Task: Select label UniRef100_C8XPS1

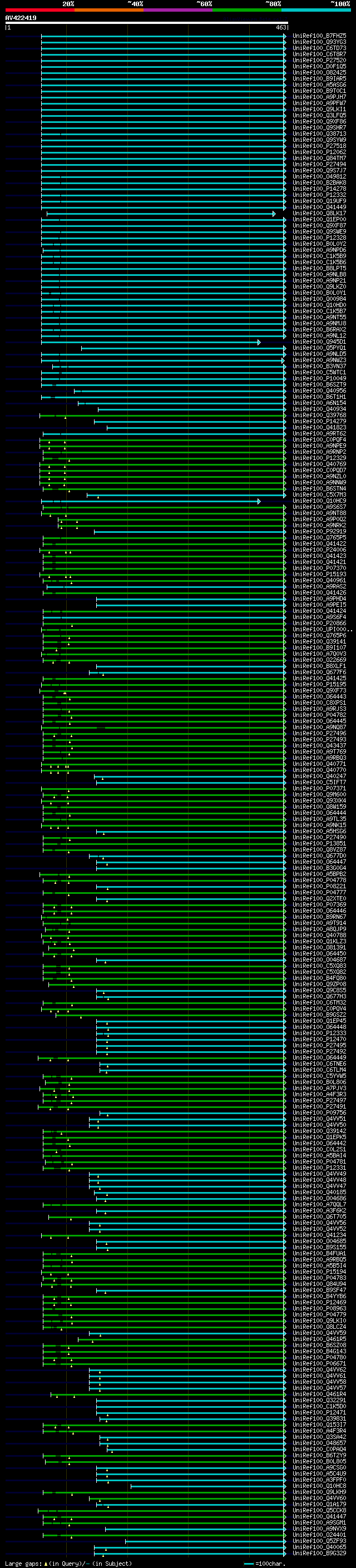Action: pyautogui.click(x=319, y=703)
